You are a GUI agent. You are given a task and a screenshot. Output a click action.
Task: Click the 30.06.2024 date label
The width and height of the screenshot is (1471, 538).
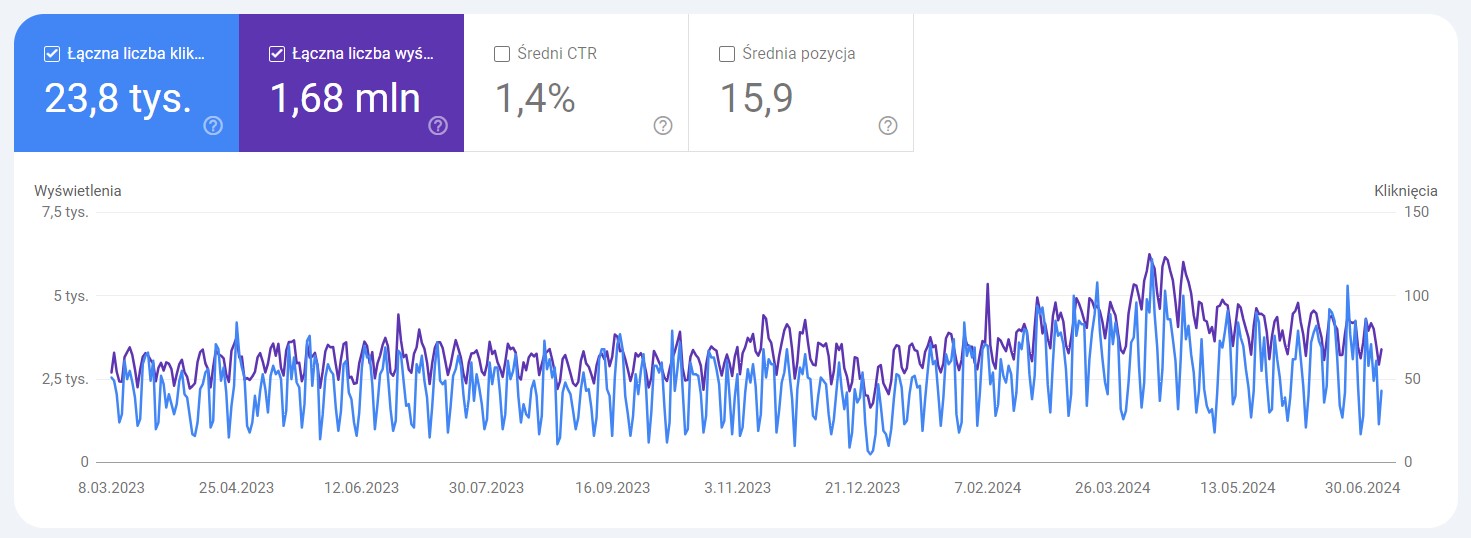pyautogui.click(x=1361, y=488)
